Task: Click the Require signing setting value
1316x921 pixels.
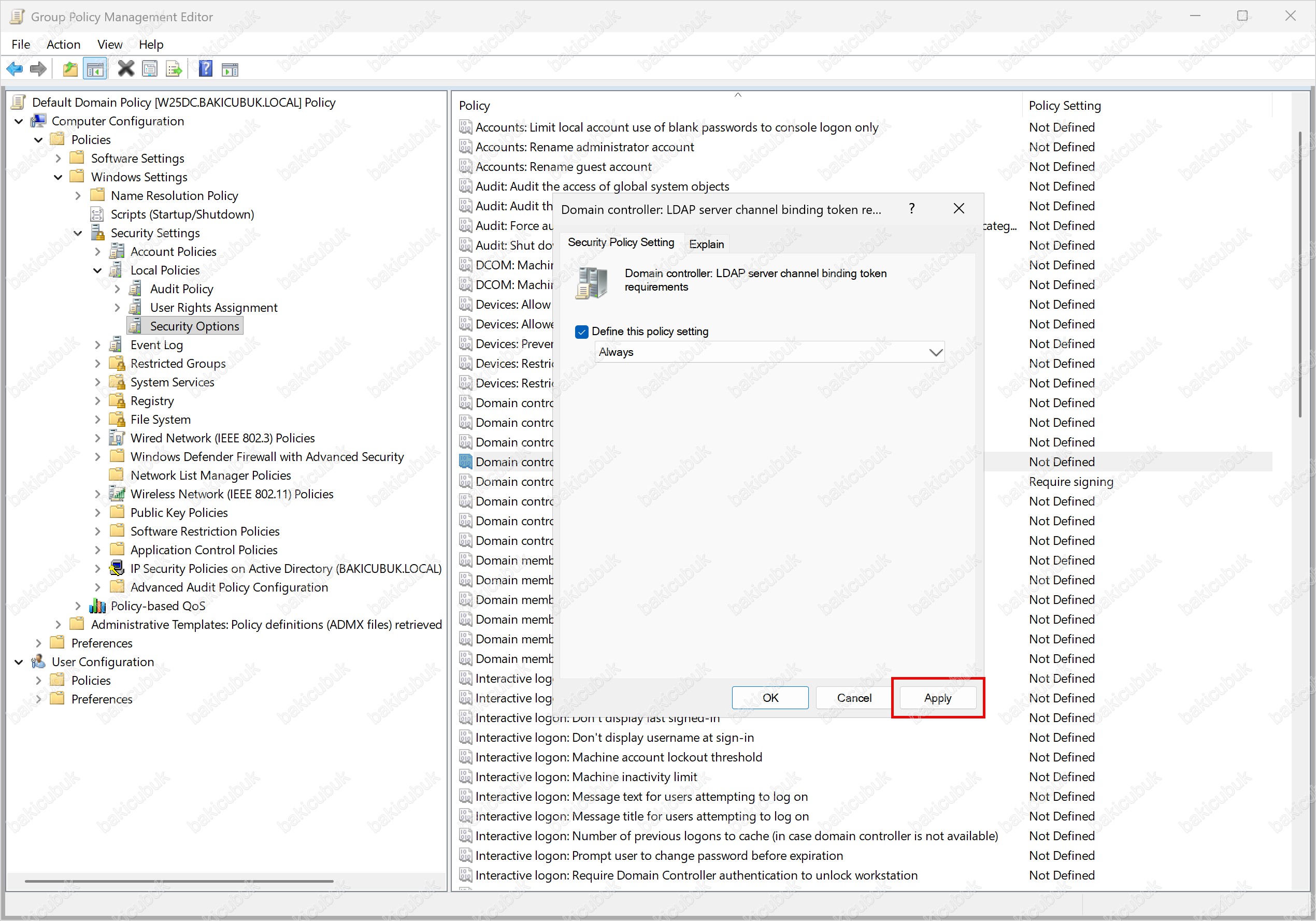Action: (1071, 481)
